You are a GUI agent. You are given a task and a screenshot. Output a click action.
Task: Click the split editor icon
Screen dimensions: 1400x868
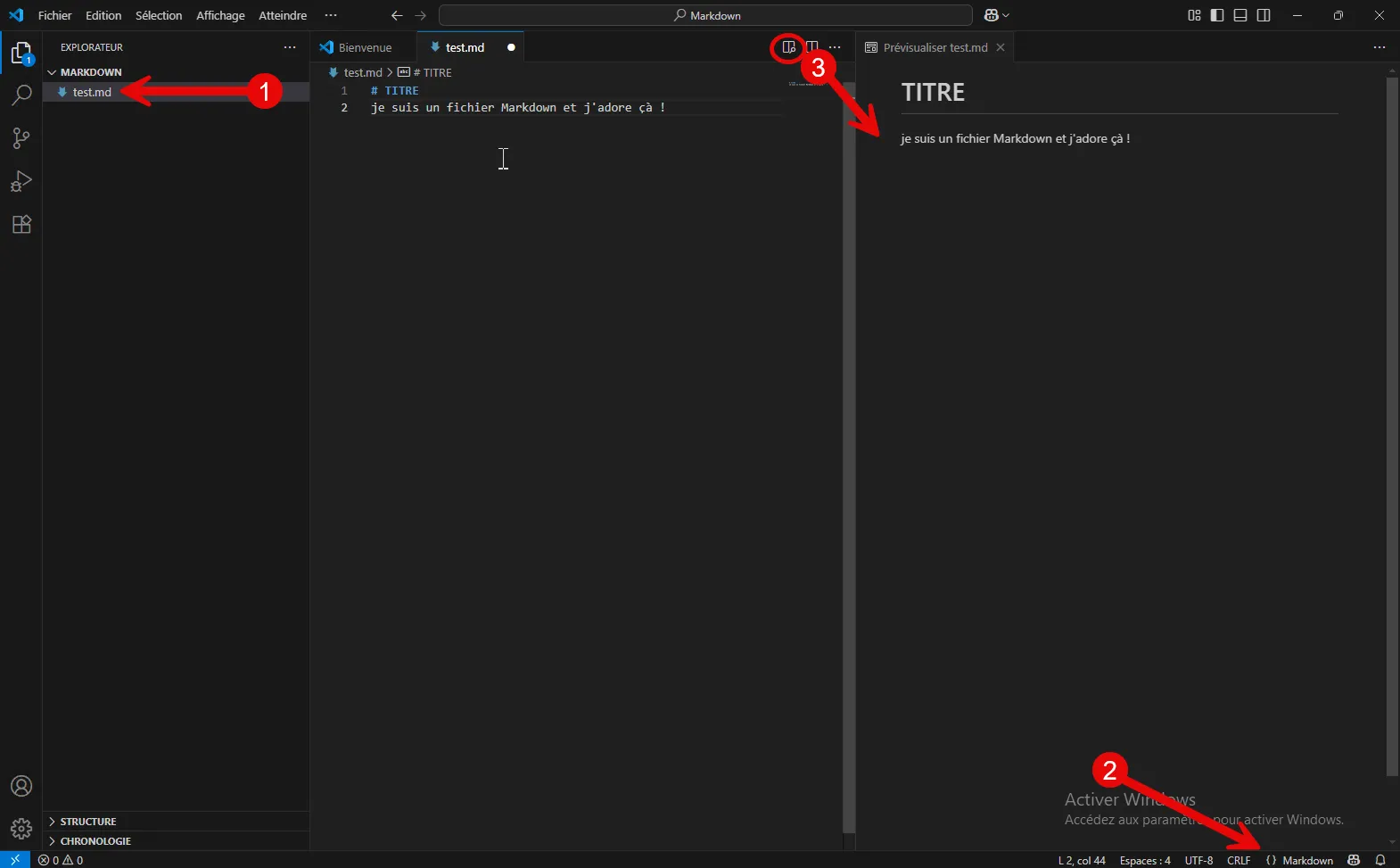812,47
